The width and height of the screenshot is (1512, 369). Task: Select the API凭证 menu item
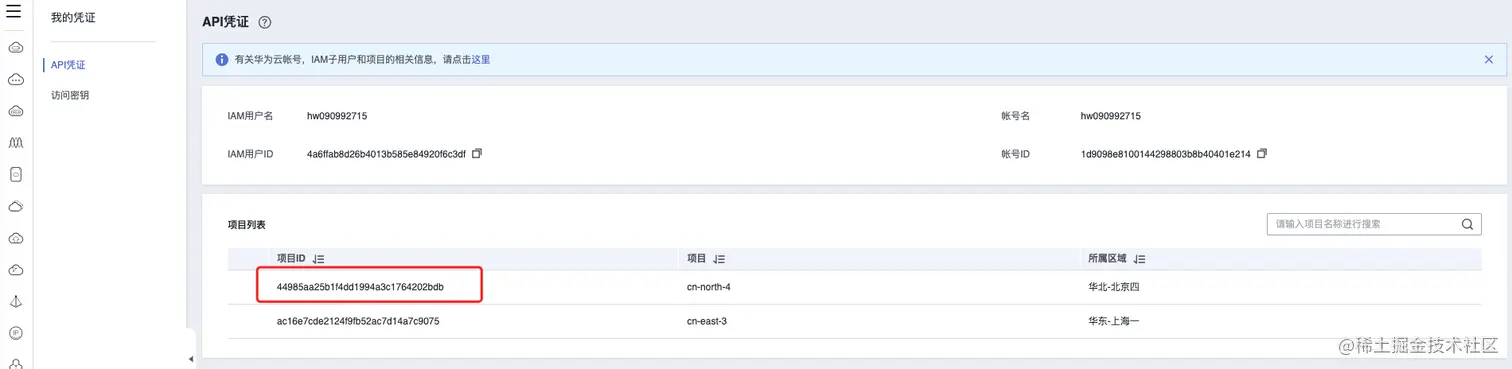pos(69,65)
